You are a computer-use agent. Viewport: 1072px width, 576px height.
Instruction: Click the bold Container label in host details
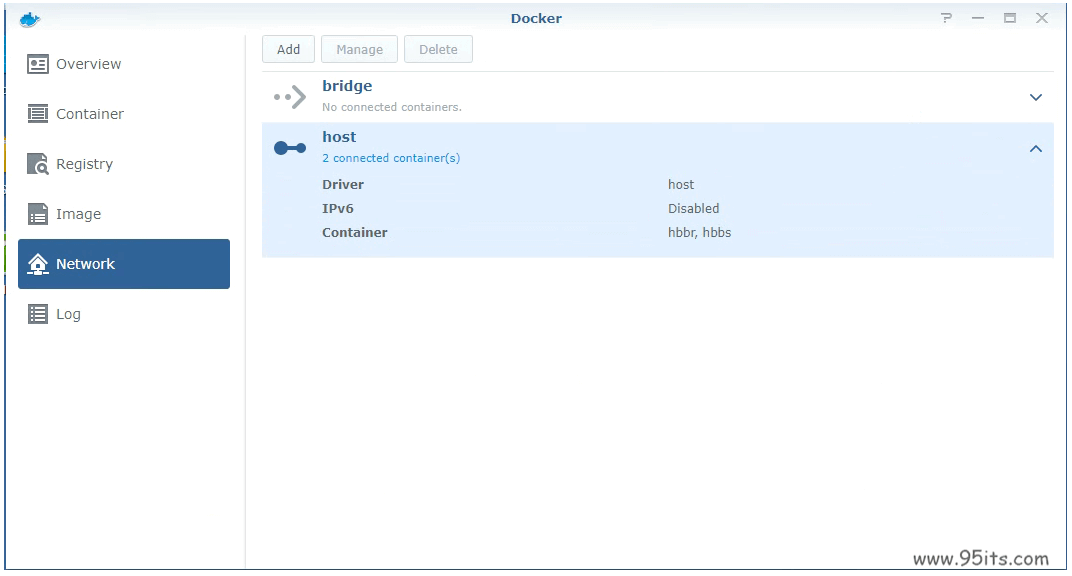[355, 232]
